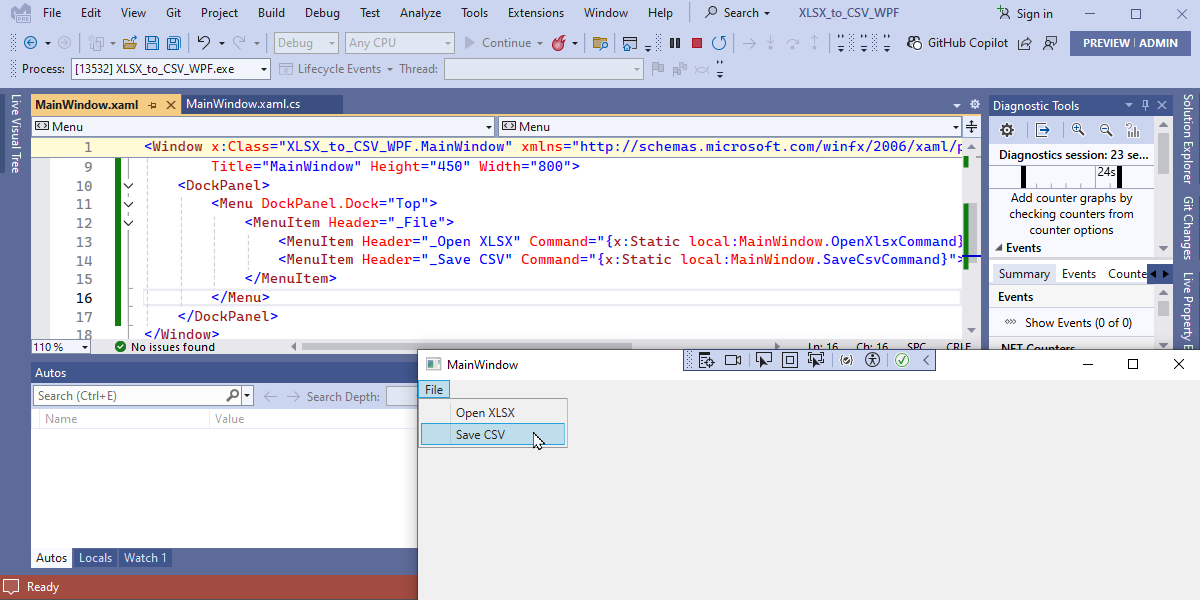This screenshot has width=1200, height=600.
Task: Click the top Search box in the title bar
Action: (738, 13)
